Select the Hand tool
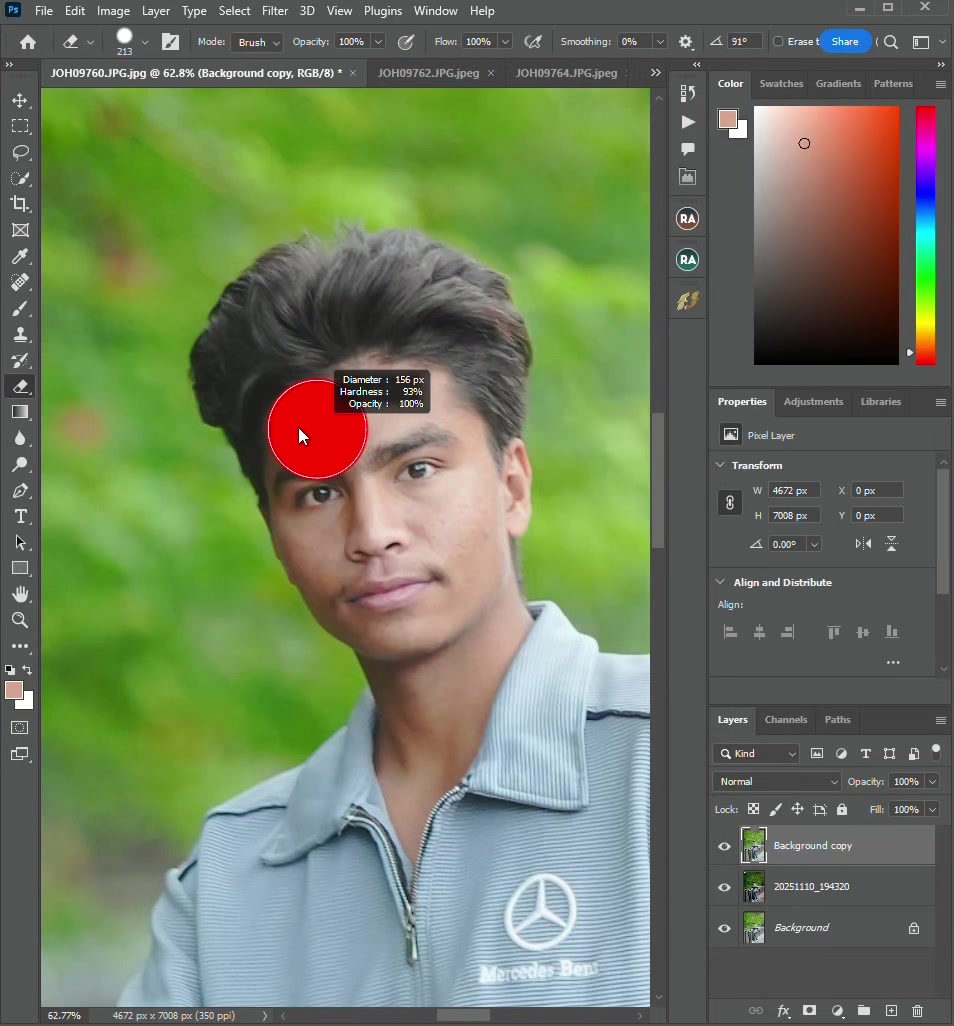Screen dimensions: 954x1026 [x=20, y=594]
